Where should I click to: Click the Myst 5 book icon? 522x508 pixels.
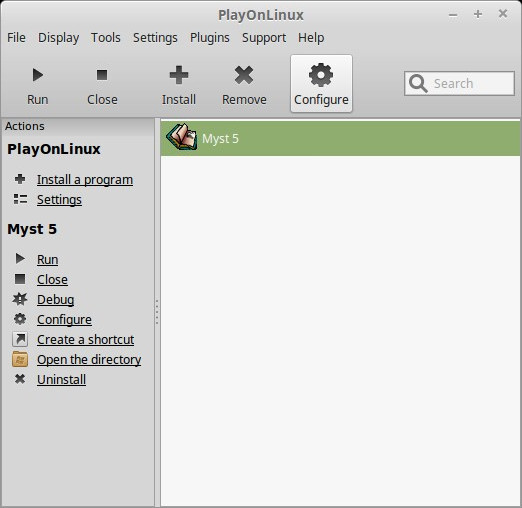(182, 137)
